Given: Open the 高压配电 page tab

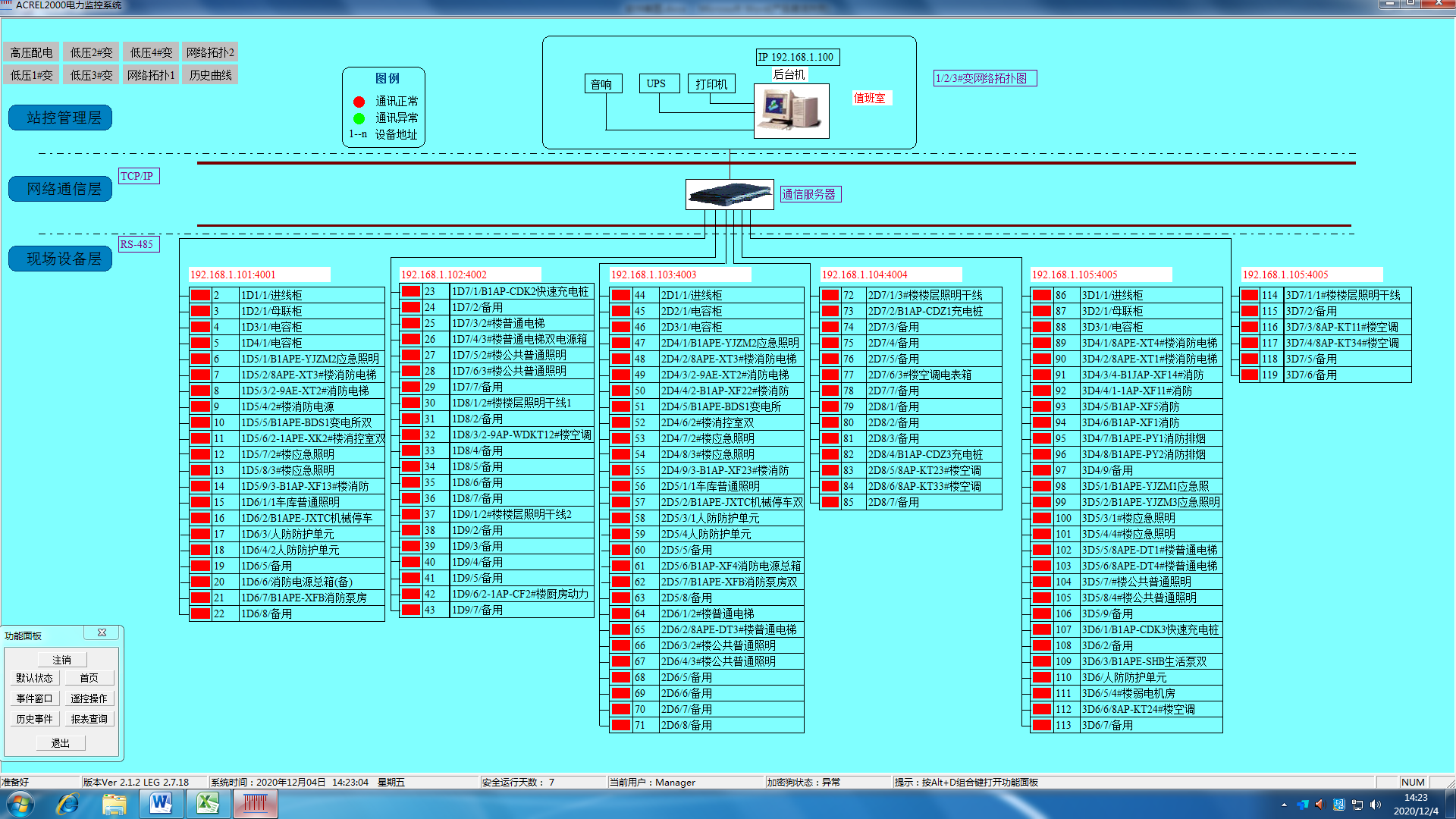Looking at the screenshot, I should pos(32,52).
